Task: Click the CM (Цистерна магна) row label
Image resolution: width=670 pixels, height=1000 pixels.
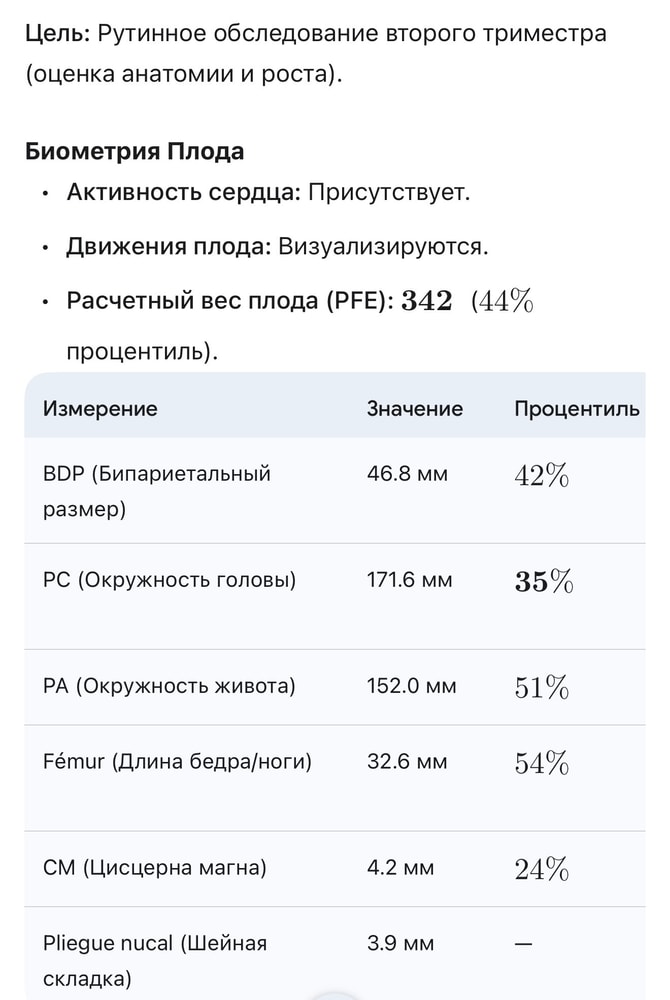Action: [155, 868]
